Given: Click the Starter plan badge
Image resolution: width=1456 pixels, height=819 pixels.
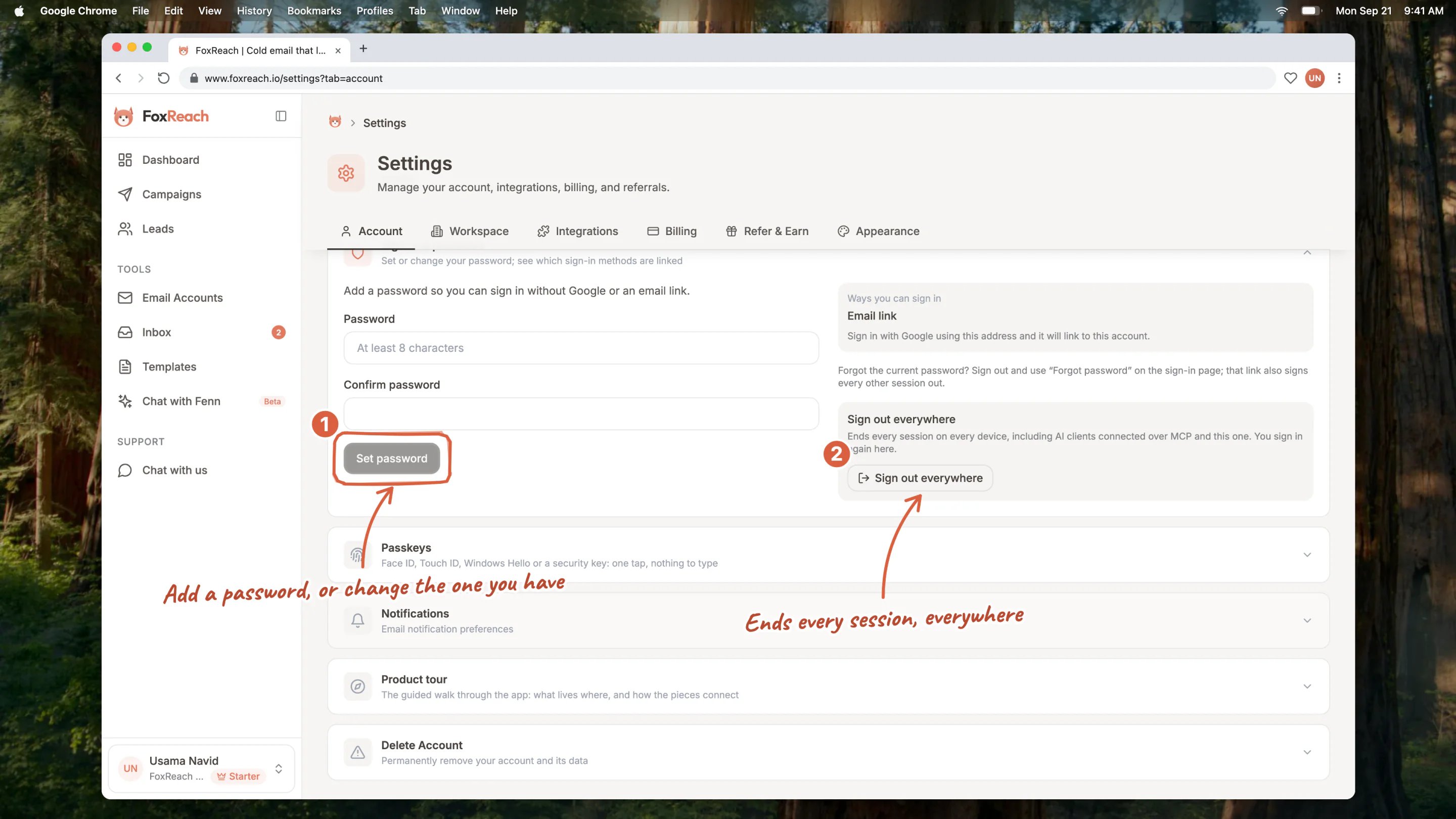Looking at the screenshot, I should [x=239, y=777].
